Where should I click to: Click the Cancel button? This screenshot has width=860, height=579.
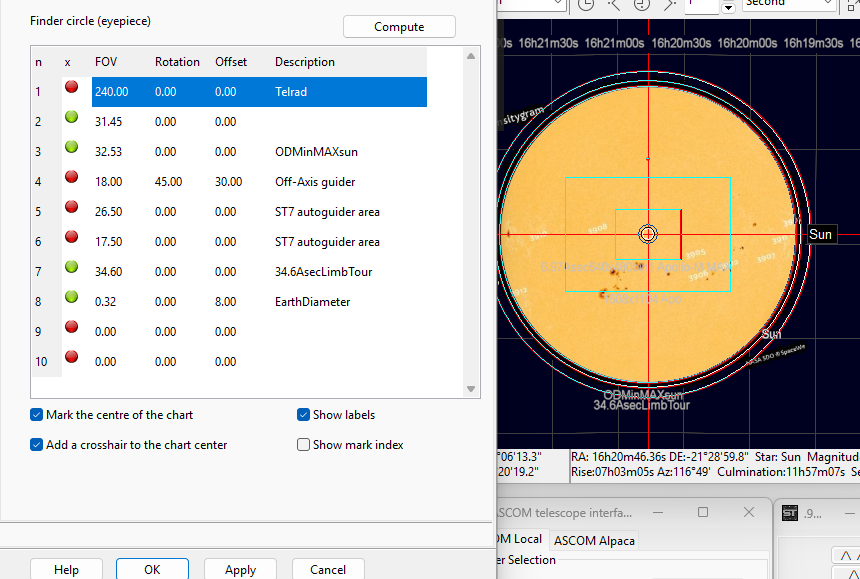click(328, 569)
